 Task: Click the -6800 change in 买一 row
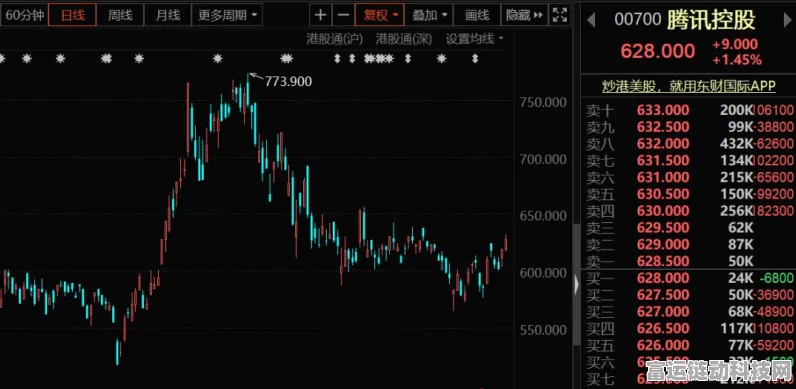pyautogui.click(x=776, y=278)
